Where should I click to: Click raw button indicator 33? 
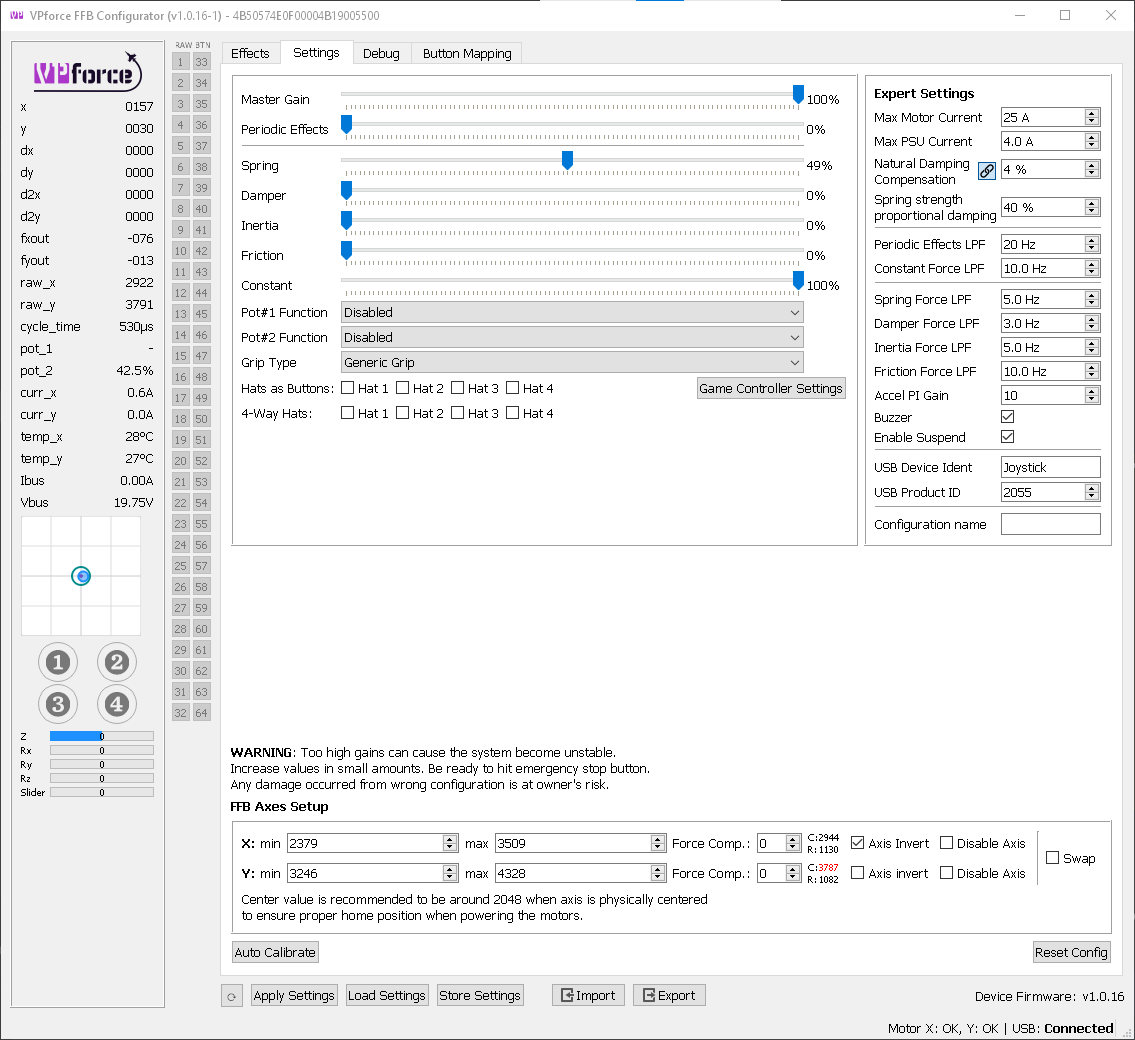[201, 62]
